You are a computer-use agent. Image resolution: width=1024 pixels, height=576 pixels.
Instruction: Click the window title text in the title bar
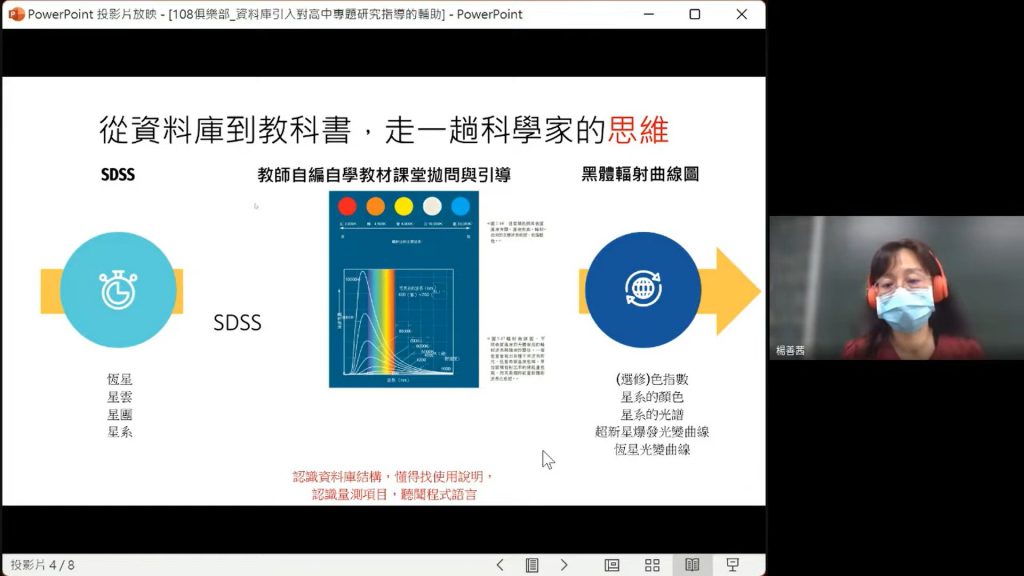coord(275,14)
